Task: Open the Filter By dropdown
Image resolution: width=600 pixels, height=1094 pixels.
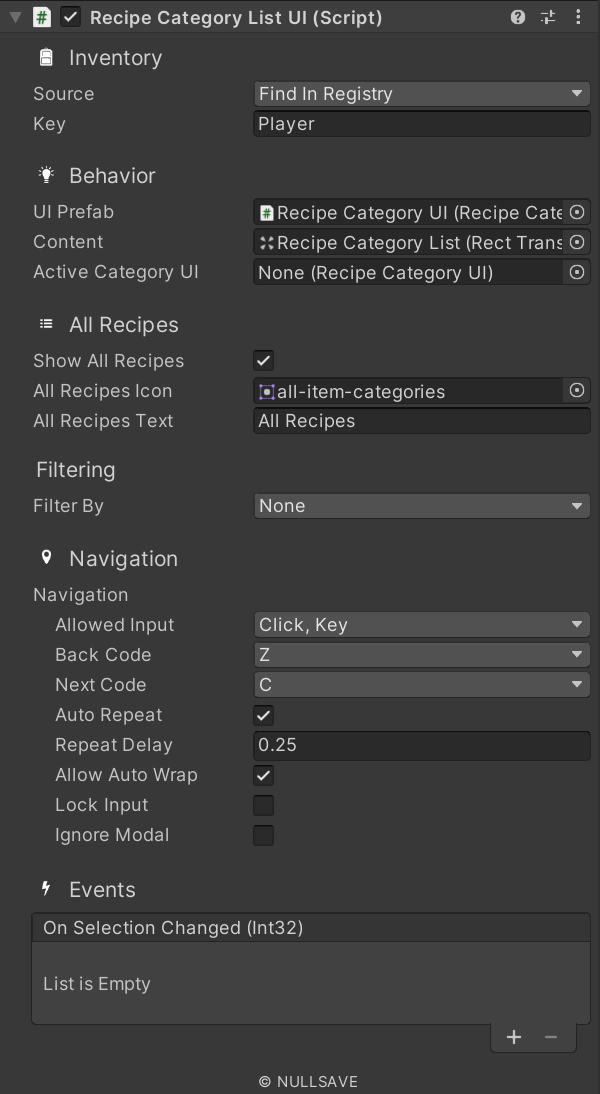Action: pos(420,505)
